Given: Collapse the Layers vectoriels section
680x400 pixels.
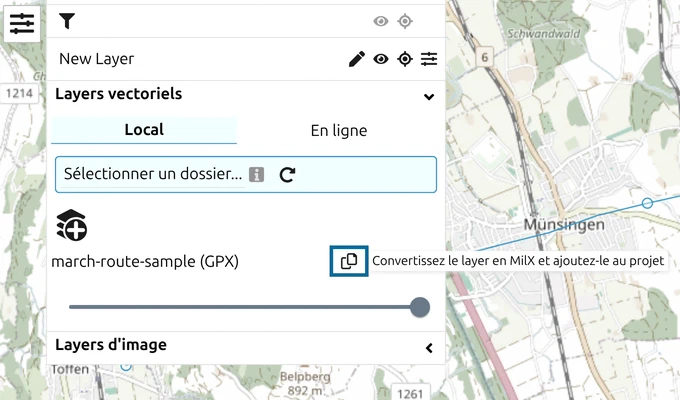Looking at the screenshot, I should click(x=429, y=97).
